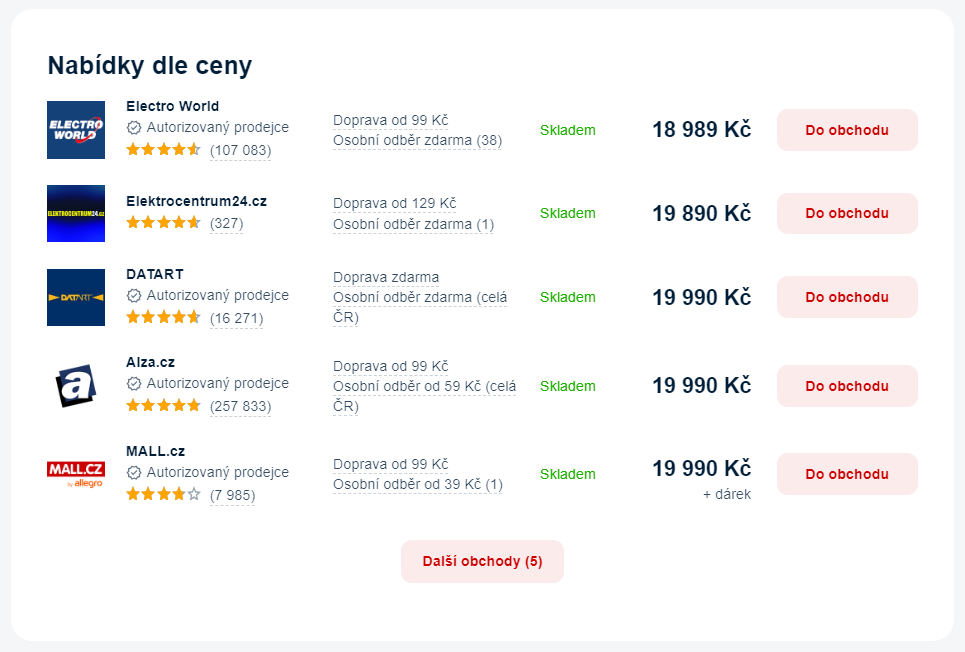
Task: Click Electro World's authorized seller badge icon
Action: point(134,127)
